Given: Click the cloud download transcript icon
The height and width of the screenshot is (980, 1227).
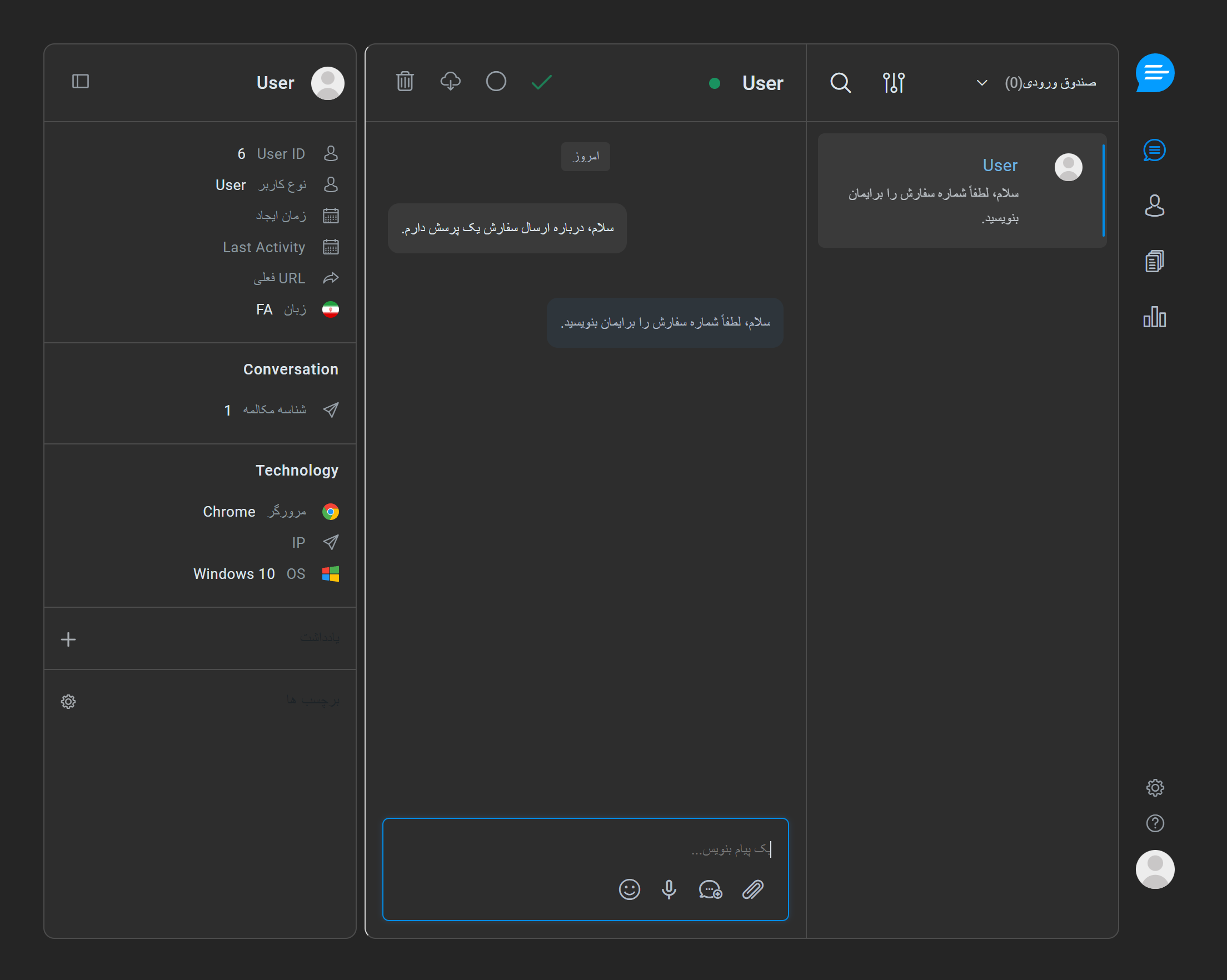Looking at the screenshot, I should tap(450, 82).
